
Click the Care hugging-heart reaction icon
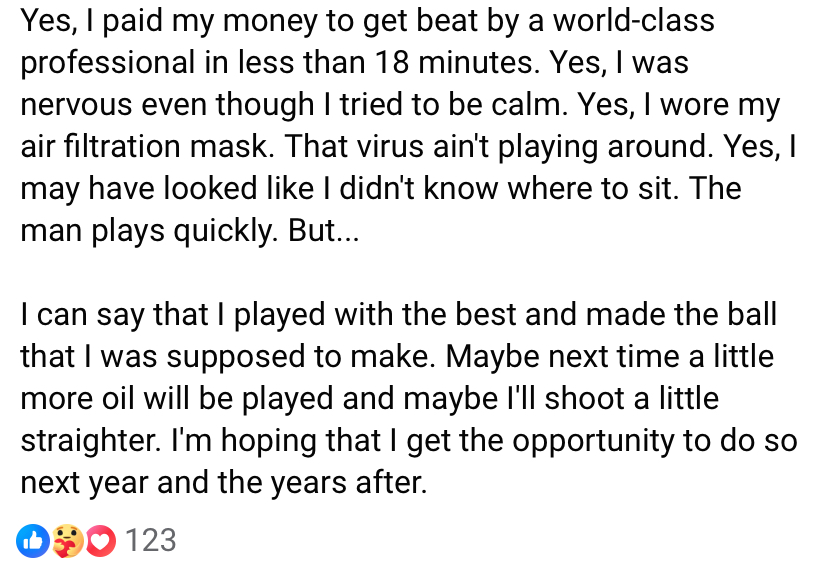(x=65, y=541)
